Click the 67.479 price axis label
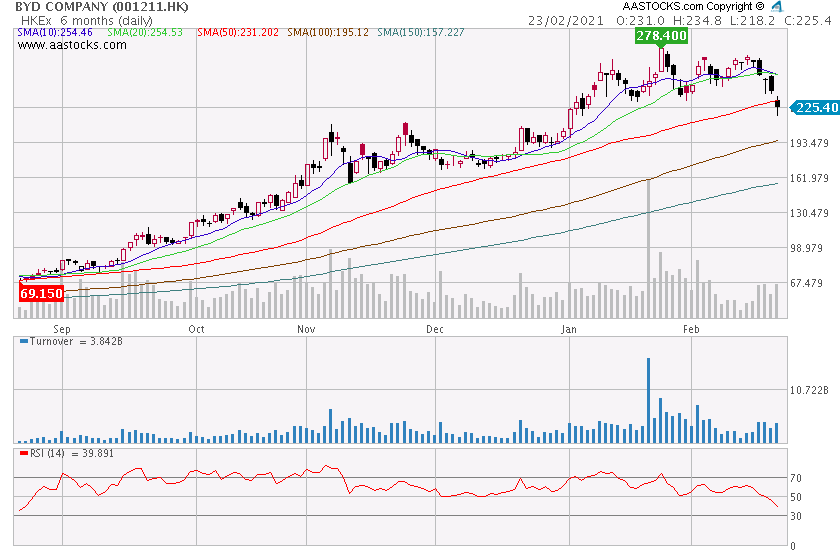The height and width of the screenshot is (560, 840). [806, 283]
